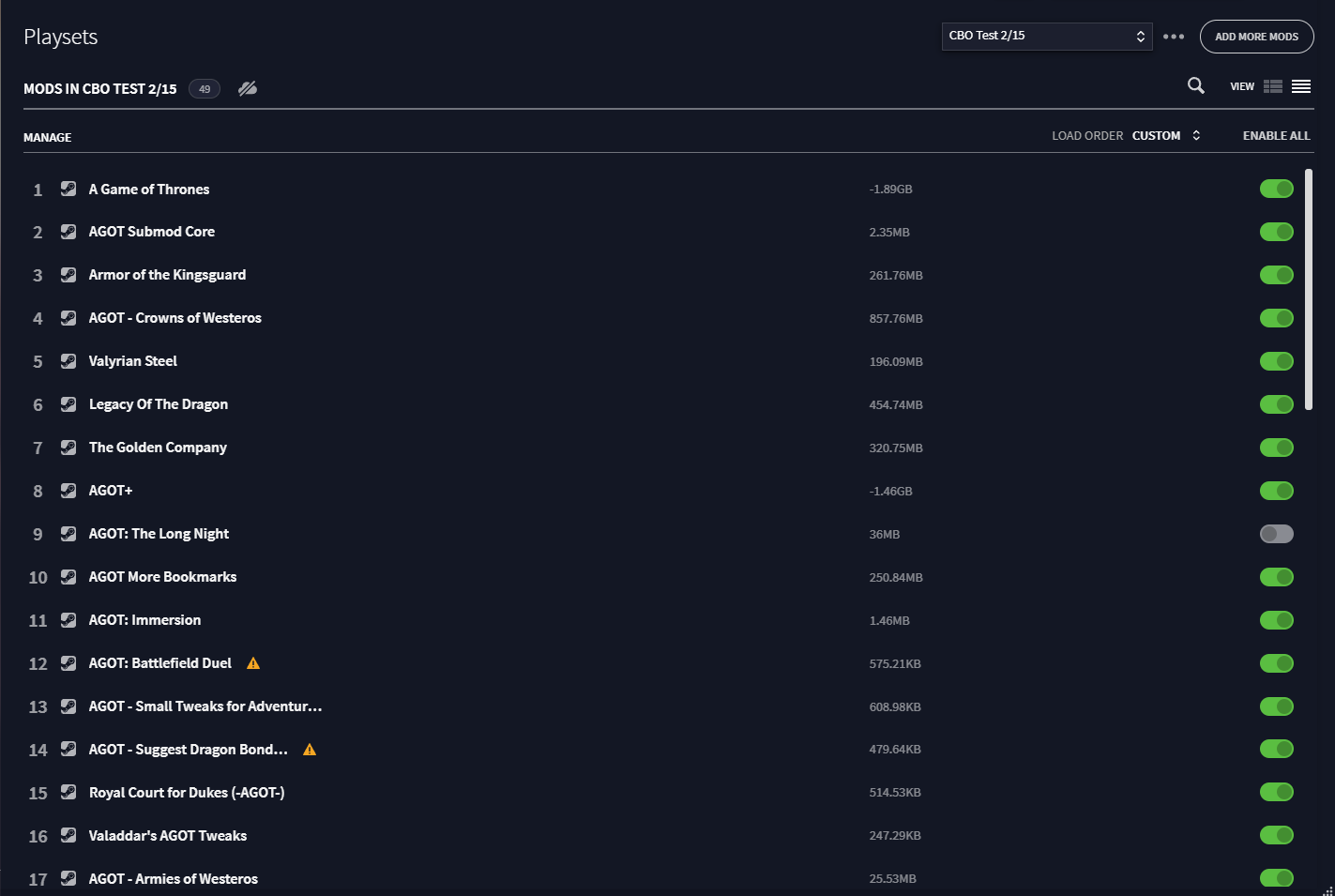The width and height of the screenshot is (1335, 896).
Task: Click the Steam icon for Valaddar's AGOT Tweaks
Action: tap(68, 835)
